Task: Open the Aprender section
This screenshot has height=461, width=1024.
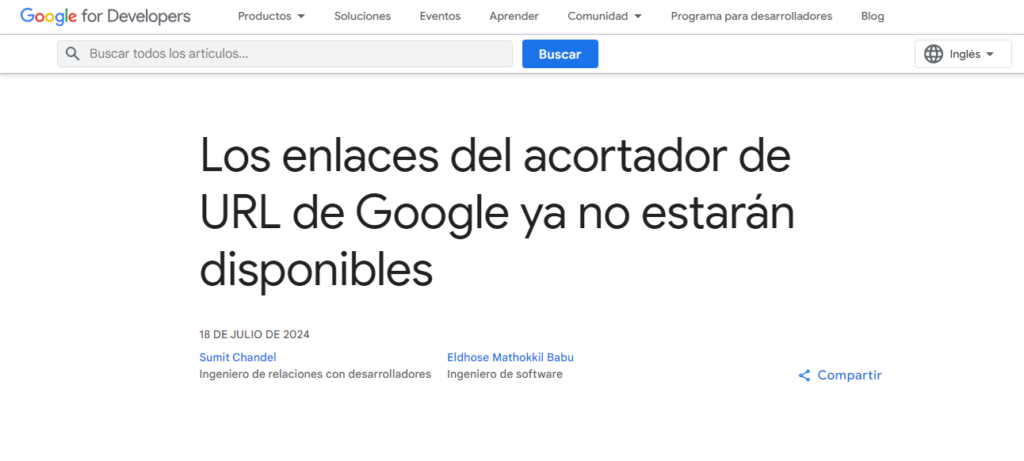Action: point(514,16)
